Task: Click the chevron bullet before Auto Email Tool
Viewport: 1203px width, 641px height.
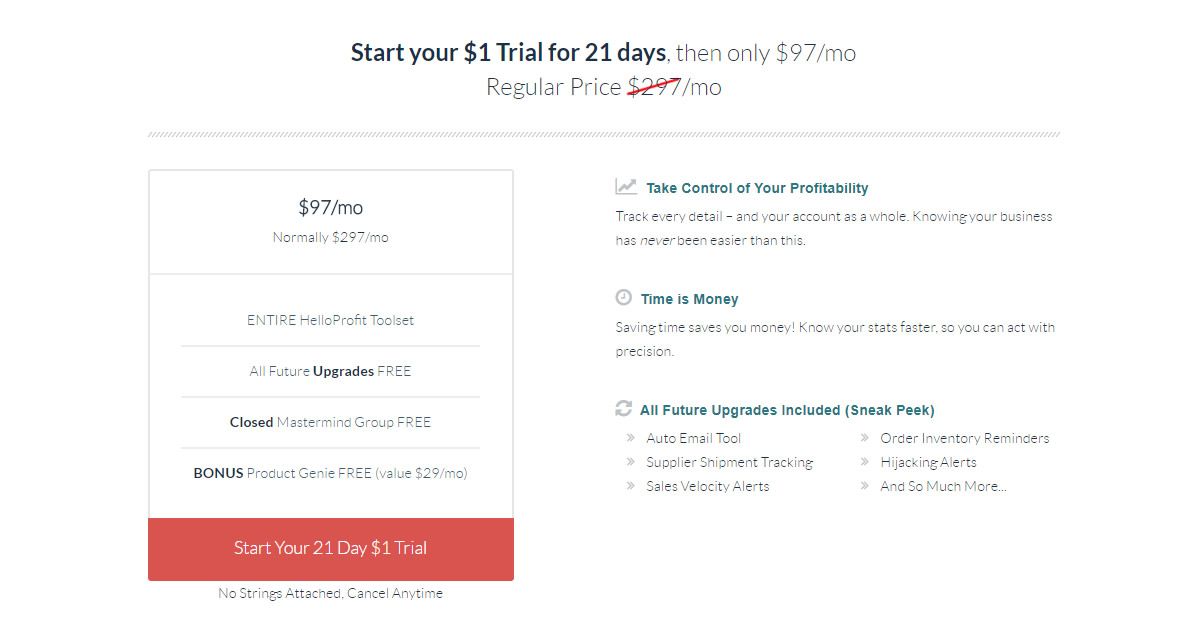Action: [631, 438]
